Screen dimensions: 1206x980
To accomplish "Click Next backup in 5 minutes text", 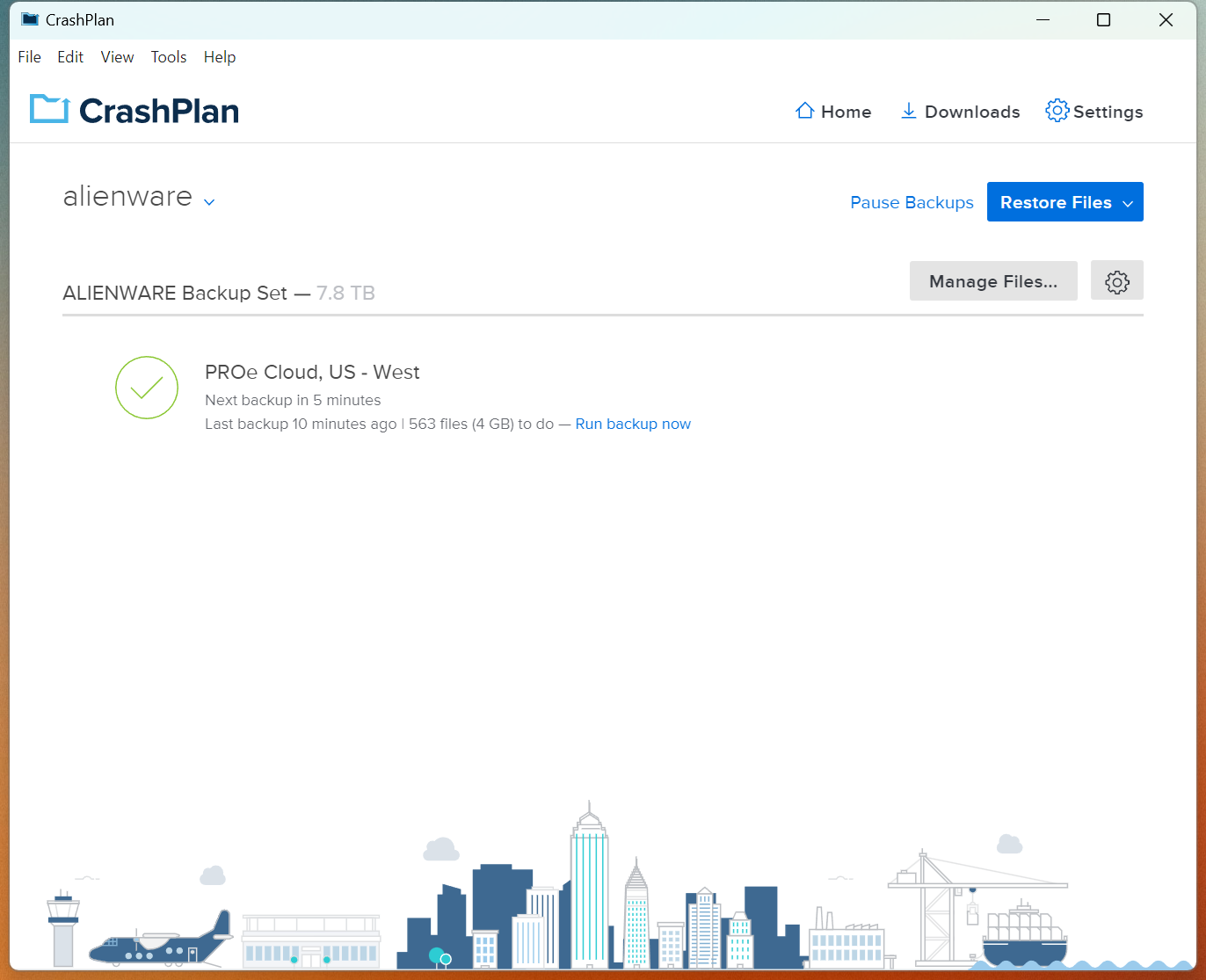I will coord(293,400).
